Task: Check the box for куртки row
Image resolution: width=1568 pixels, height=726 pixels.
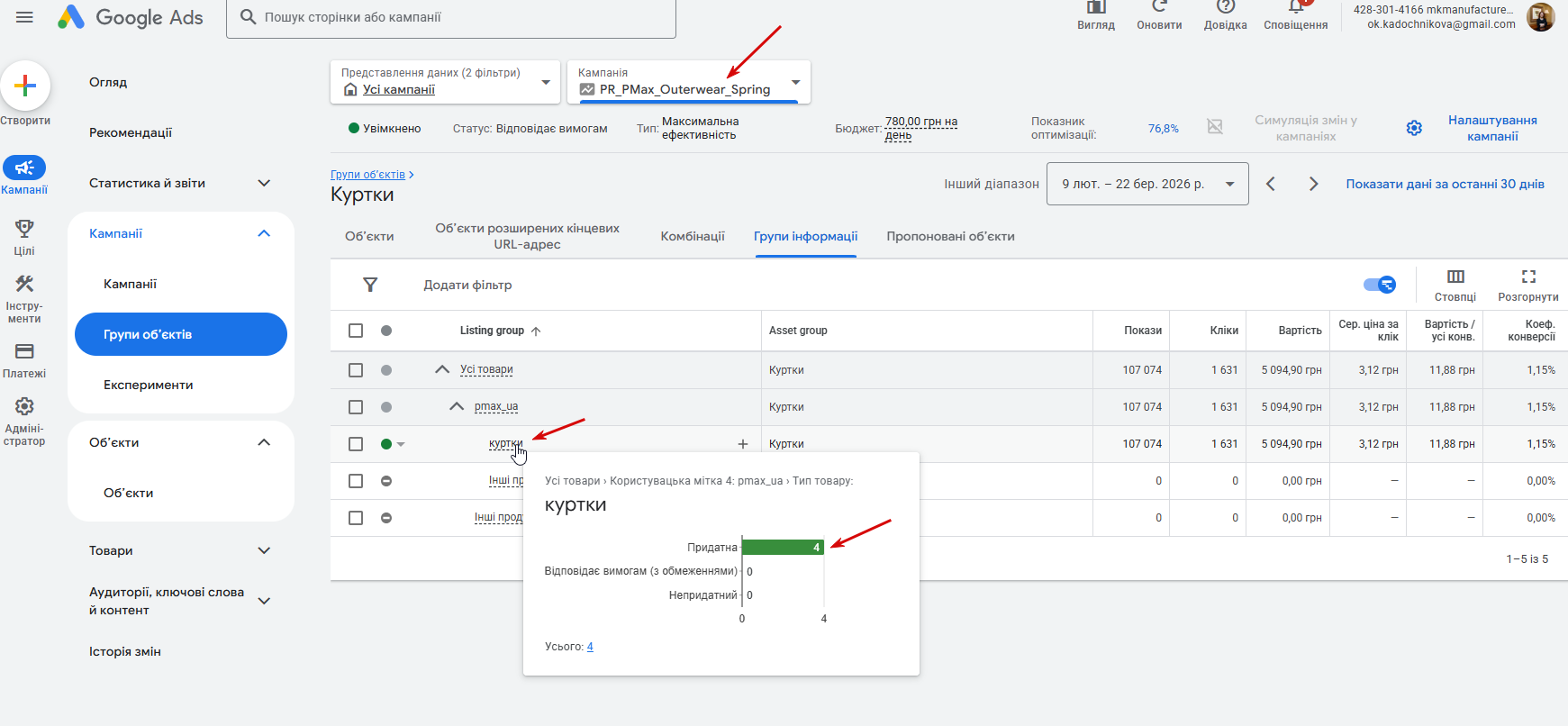Action: click(x=356, y=444)
